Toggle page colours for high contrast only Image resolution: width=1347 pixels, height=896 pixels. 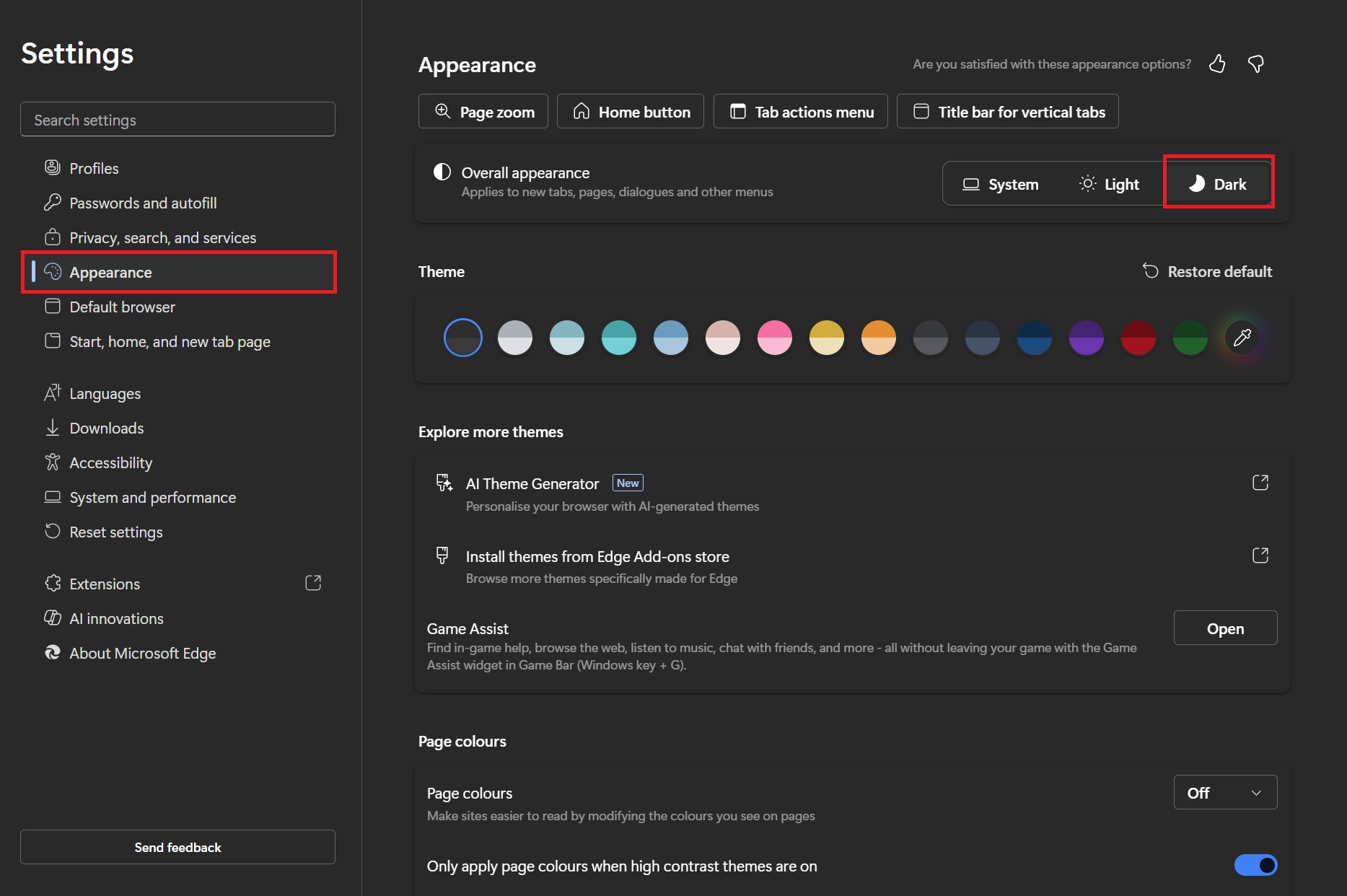1255,865
